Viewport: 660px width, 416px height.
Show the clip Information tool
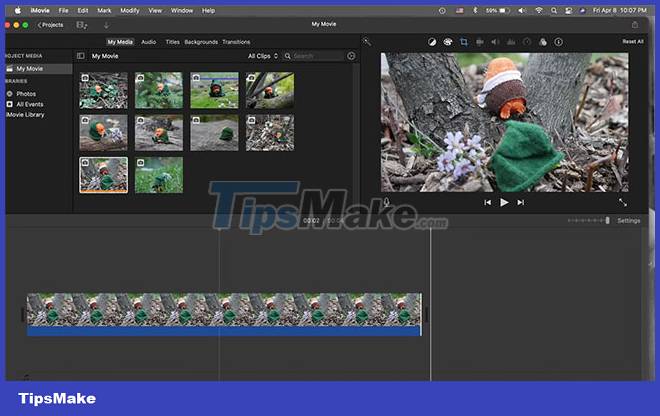click(559, 42)
